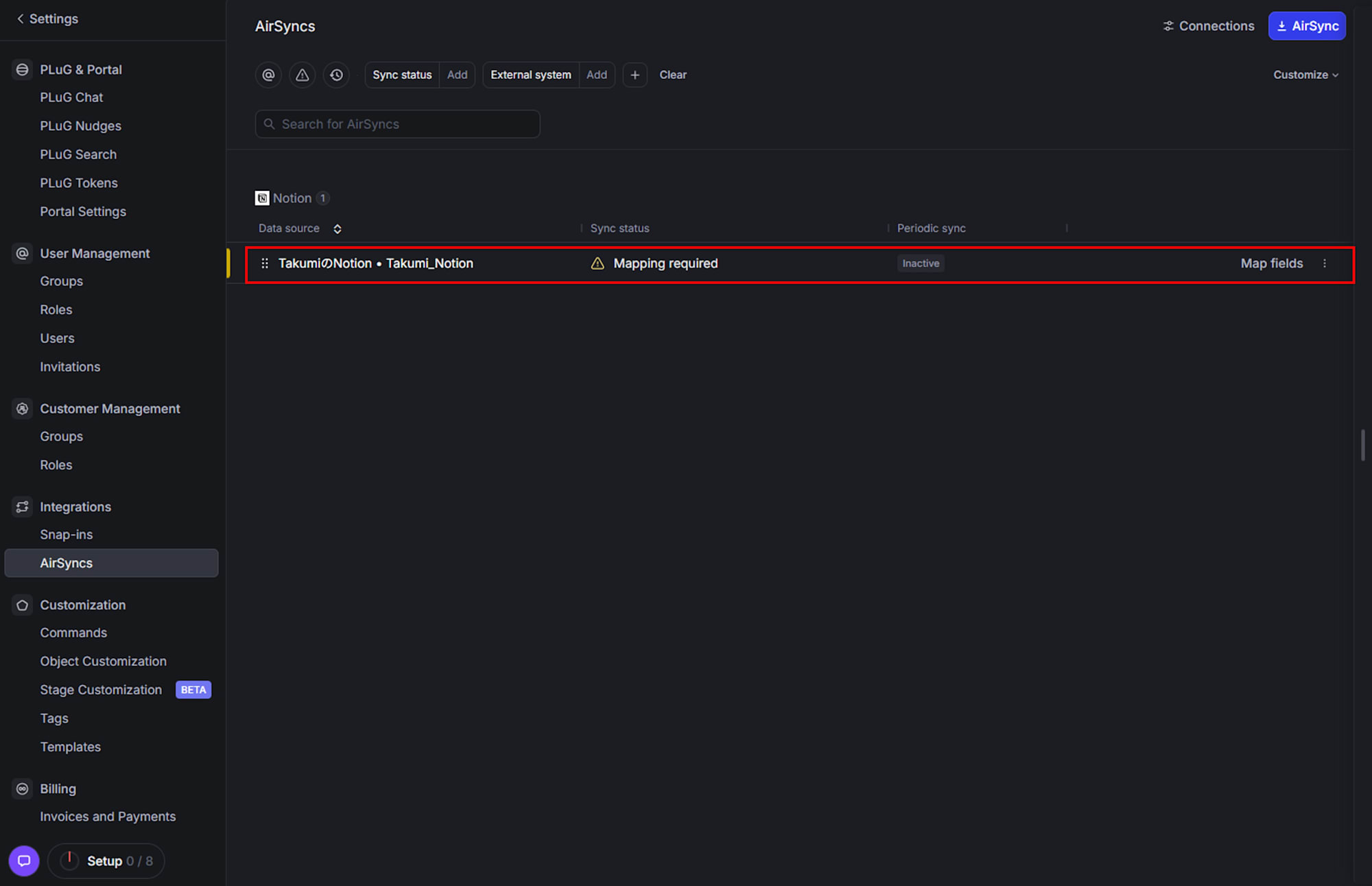Click the drag handle on Takumi_Notion row
The image size is (1372, 886).
click(265, 264)
